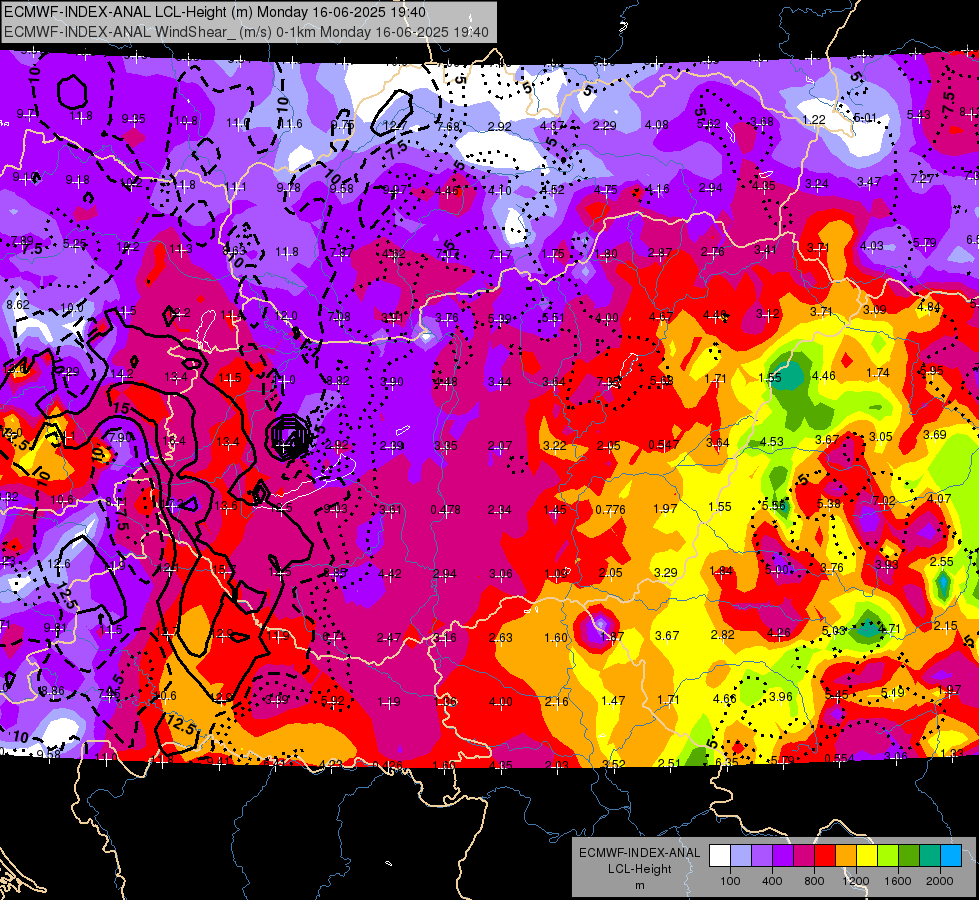This screenshot has height=900, width=979.
Task: Click the yellow legend swatch
Action: [x=867, y=856]
